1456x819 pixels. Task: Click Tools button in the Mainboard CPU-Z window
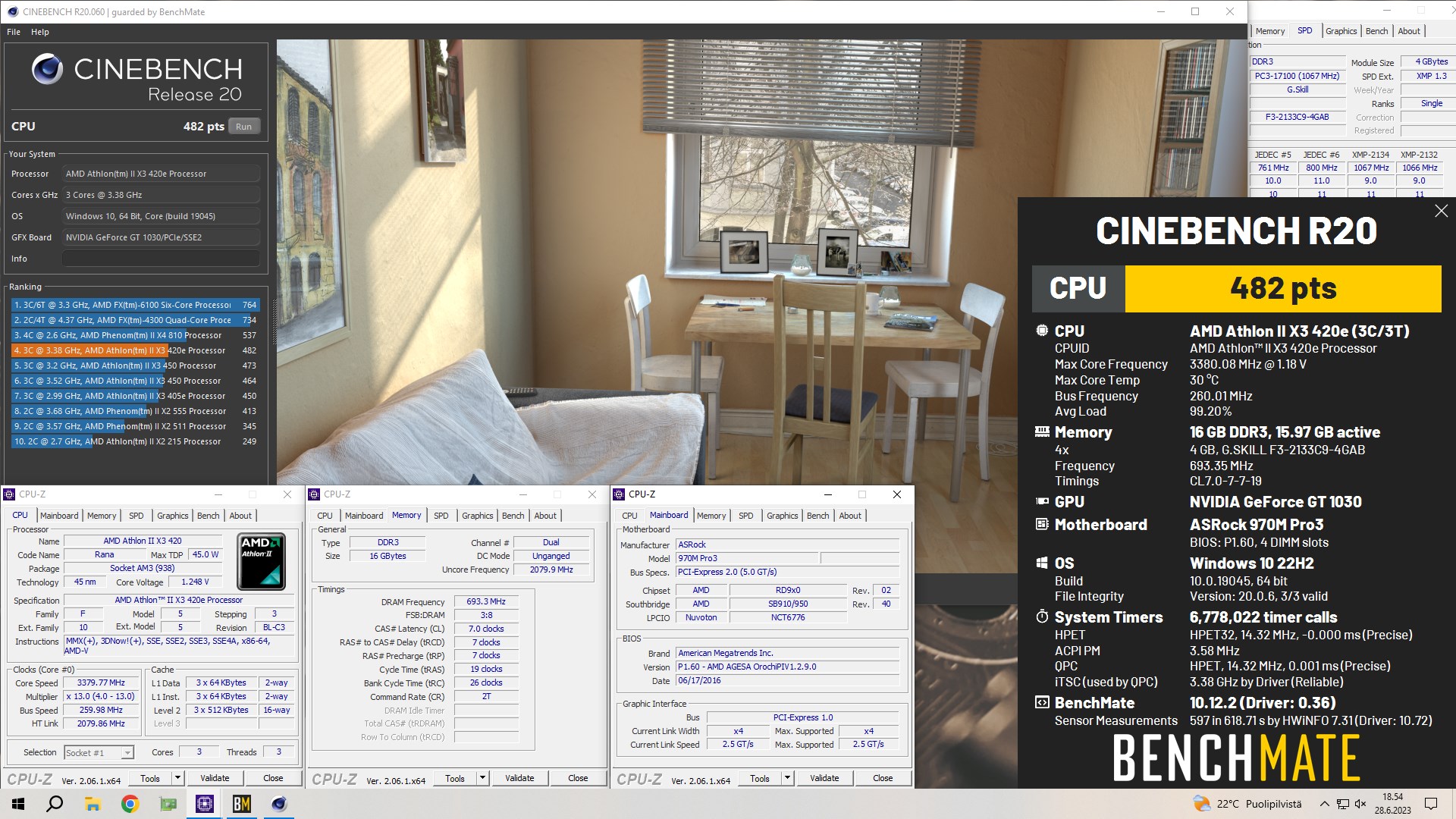pos(759,778)
